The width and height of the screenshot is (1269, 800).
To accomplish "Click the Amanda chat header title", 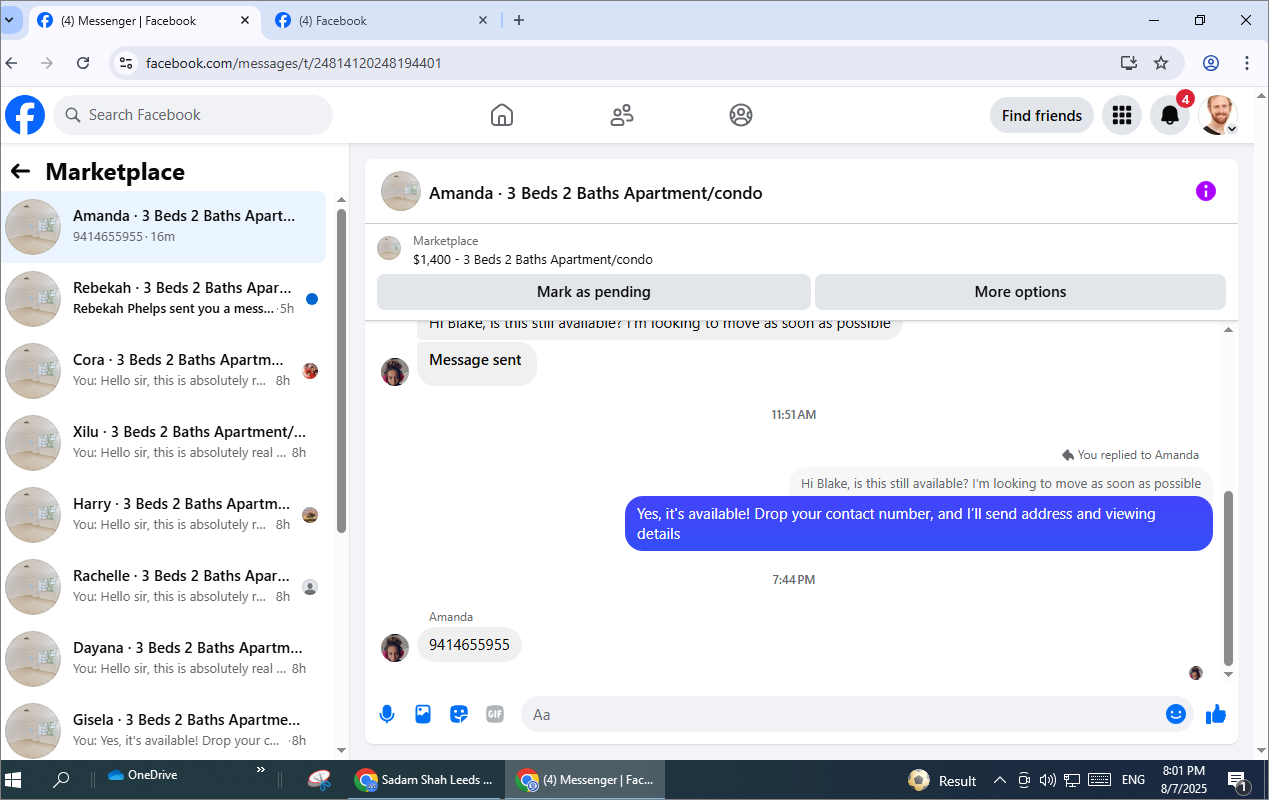I will [595, 193].
